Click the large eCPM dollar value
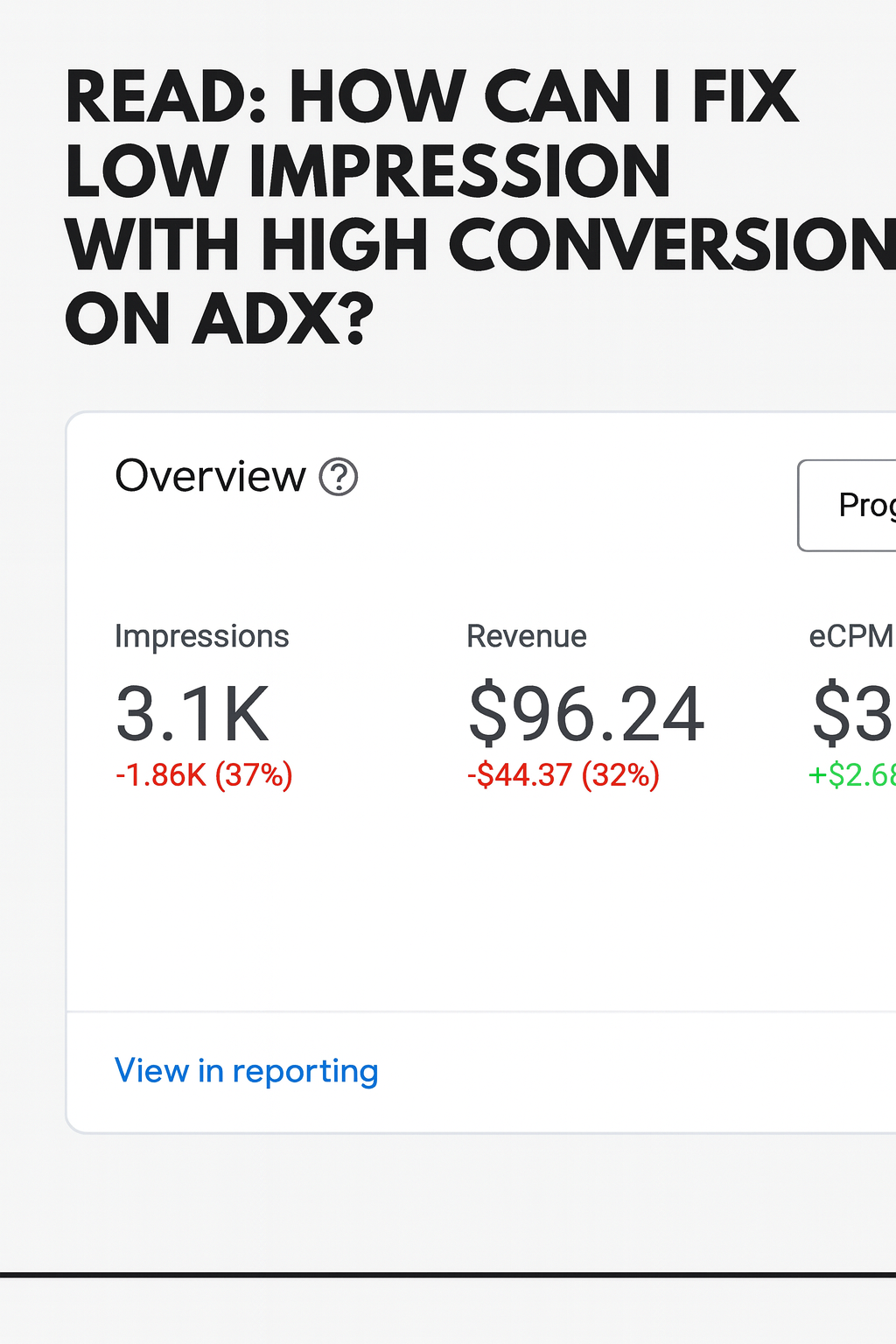 (x=852, y=715)
